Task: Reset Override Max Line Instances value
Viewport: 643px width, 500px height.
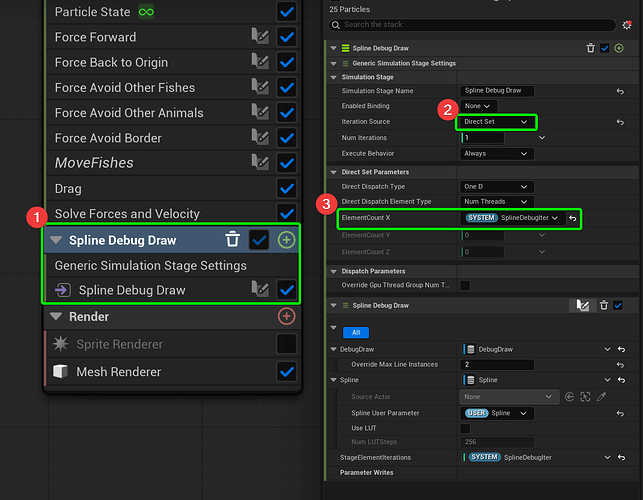Action: pos(620,365)
